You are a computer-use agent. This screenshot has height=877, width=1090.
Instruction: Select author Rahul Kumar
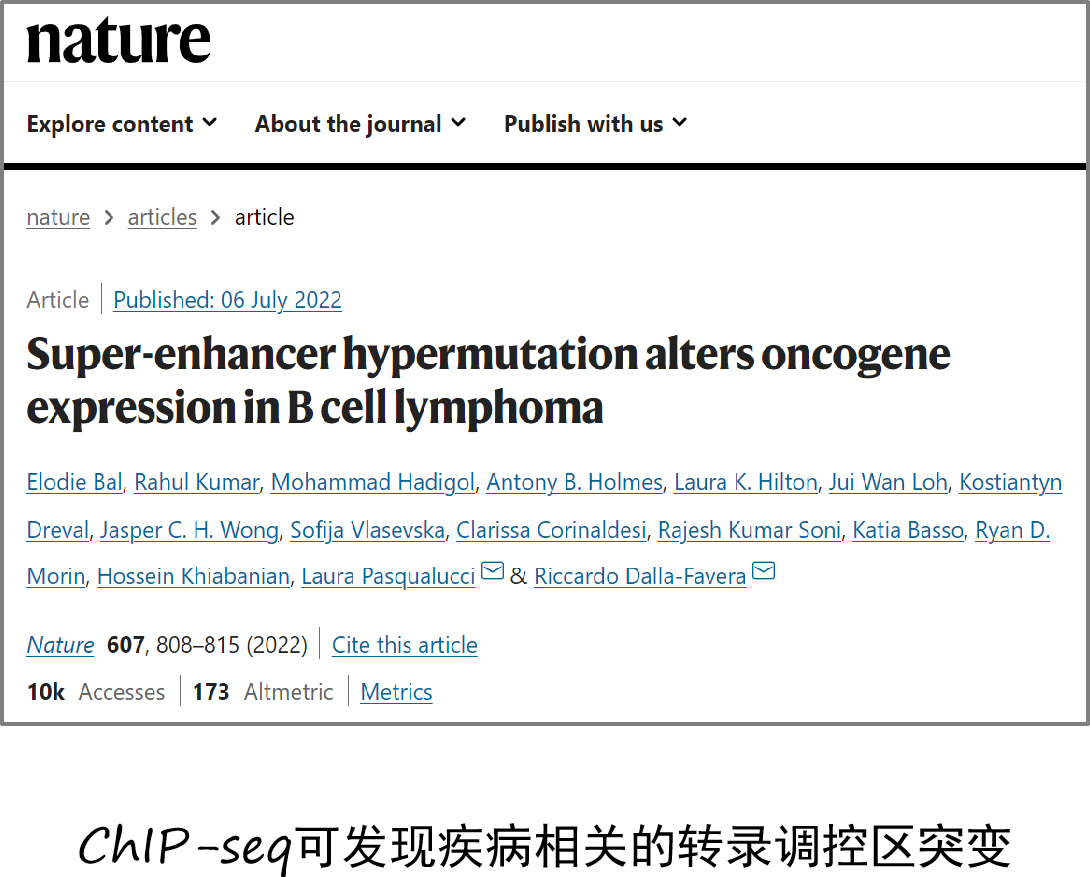[197, 483]
